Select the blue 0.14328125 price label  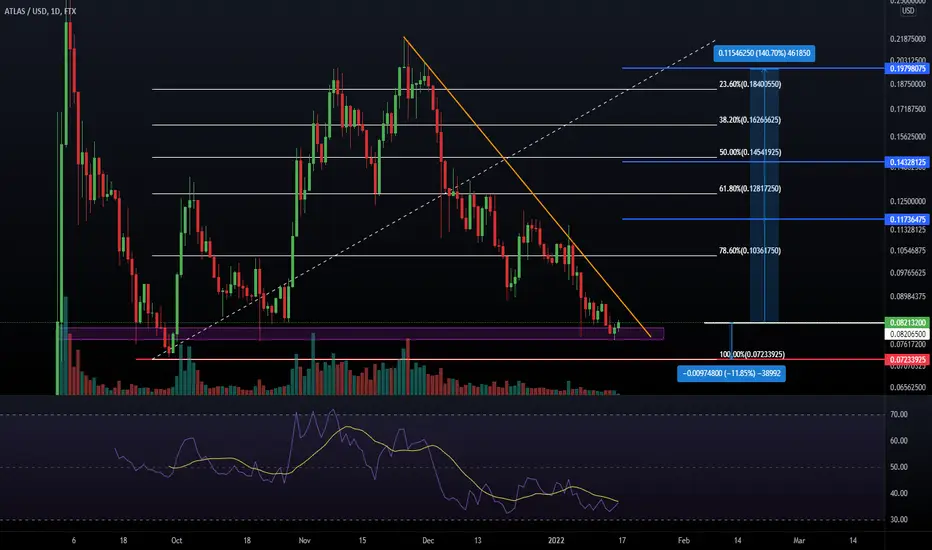pyautogui.click(x=907, y=162)
